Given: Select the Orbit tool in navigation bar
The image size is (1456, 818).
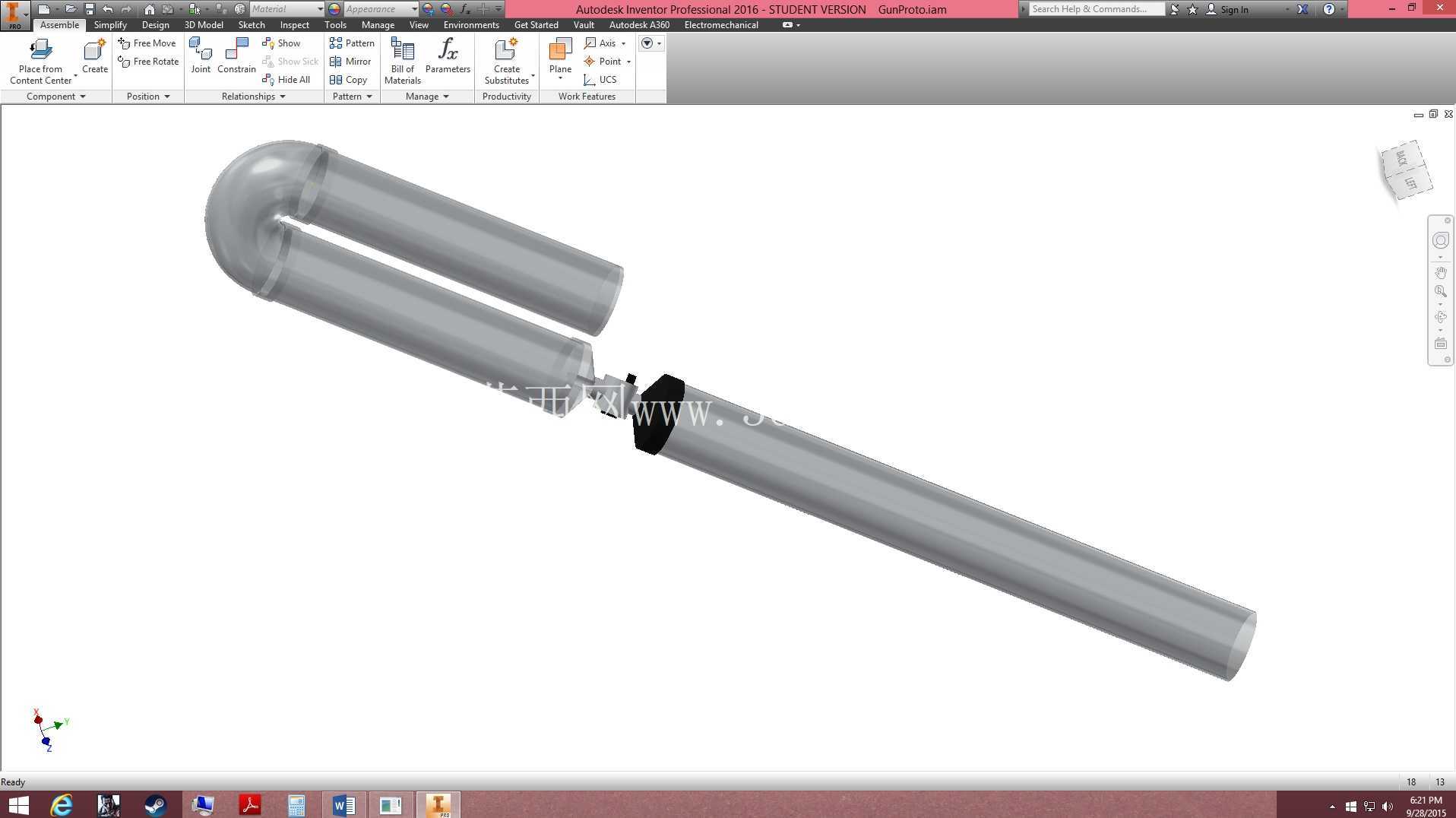Looking at the screenshot, I should tap(1440, 317).
